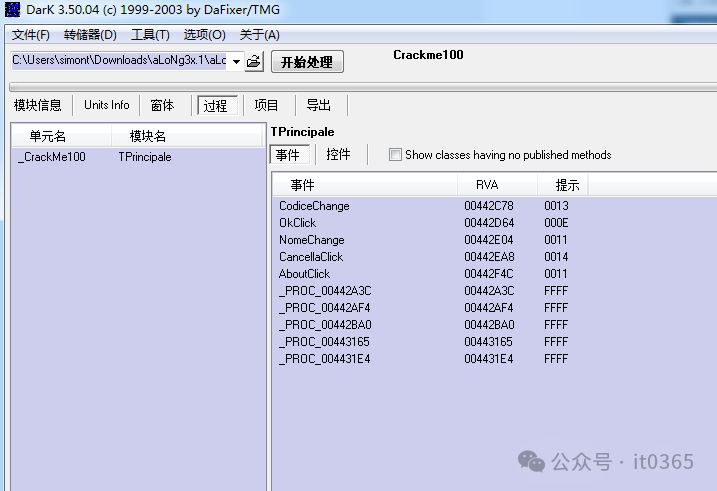
Task: Switch to the 模块信息 tab
Action: pyautogui.click(x=38, y=105)
